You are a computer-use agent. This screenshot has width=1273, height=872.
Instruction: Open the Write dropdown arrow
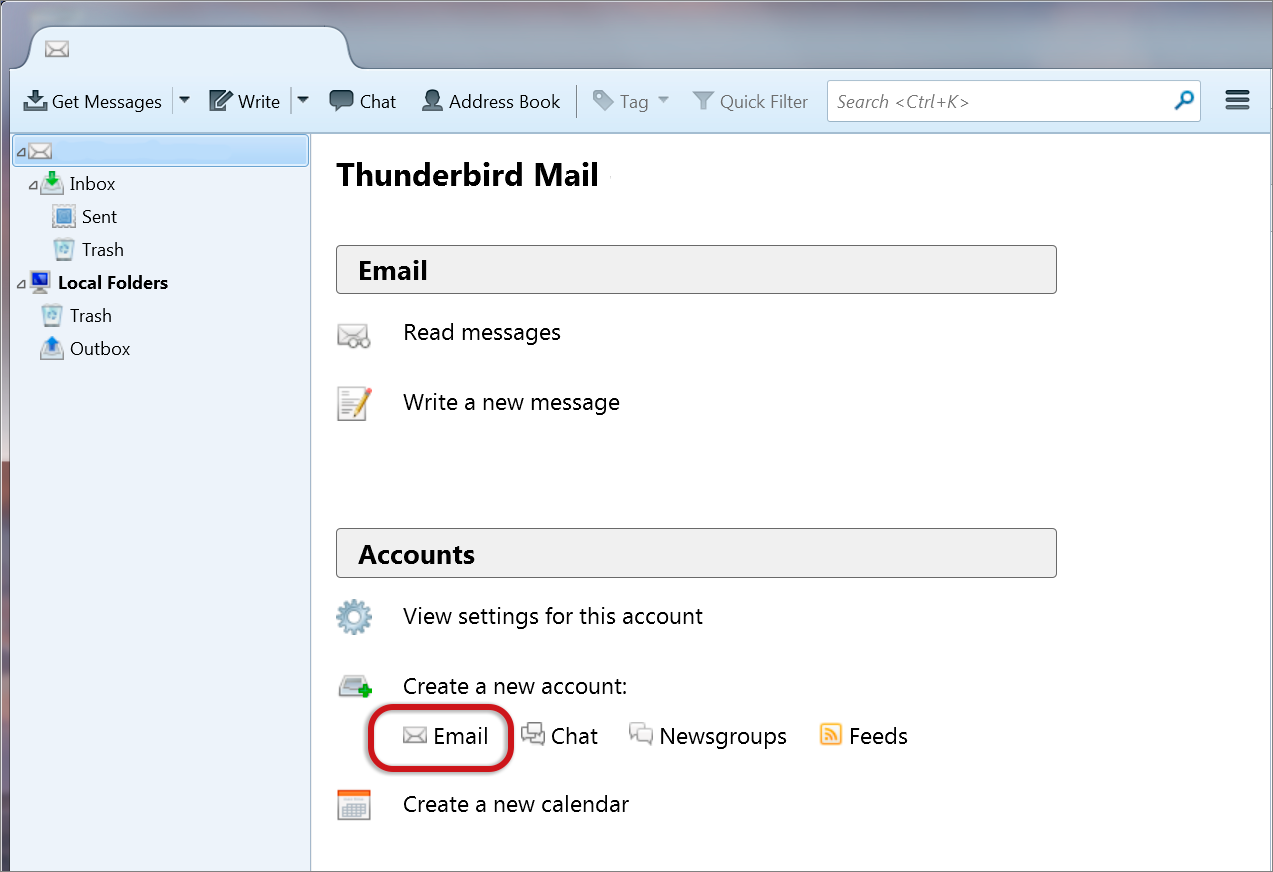pyautogui.click(x=302, y=100)
